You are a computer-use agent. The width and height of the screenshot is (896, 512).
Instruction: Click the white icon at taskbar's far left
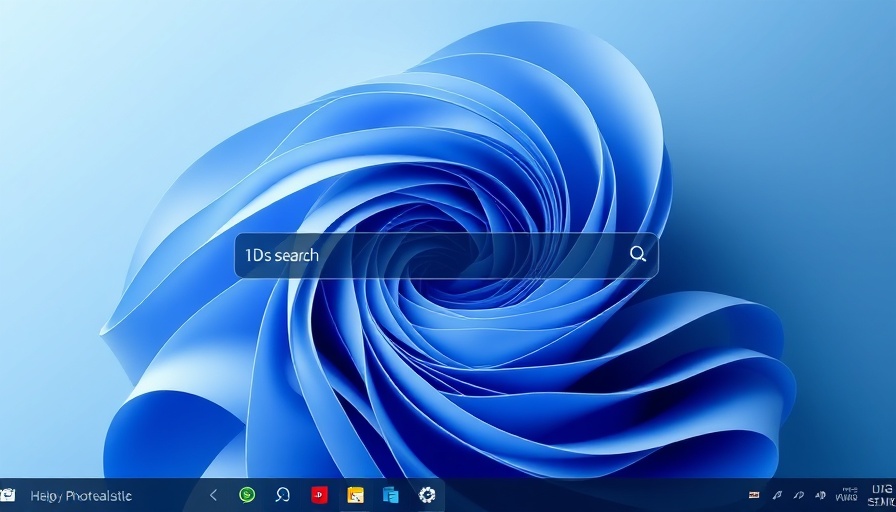[x=7, y=495]
